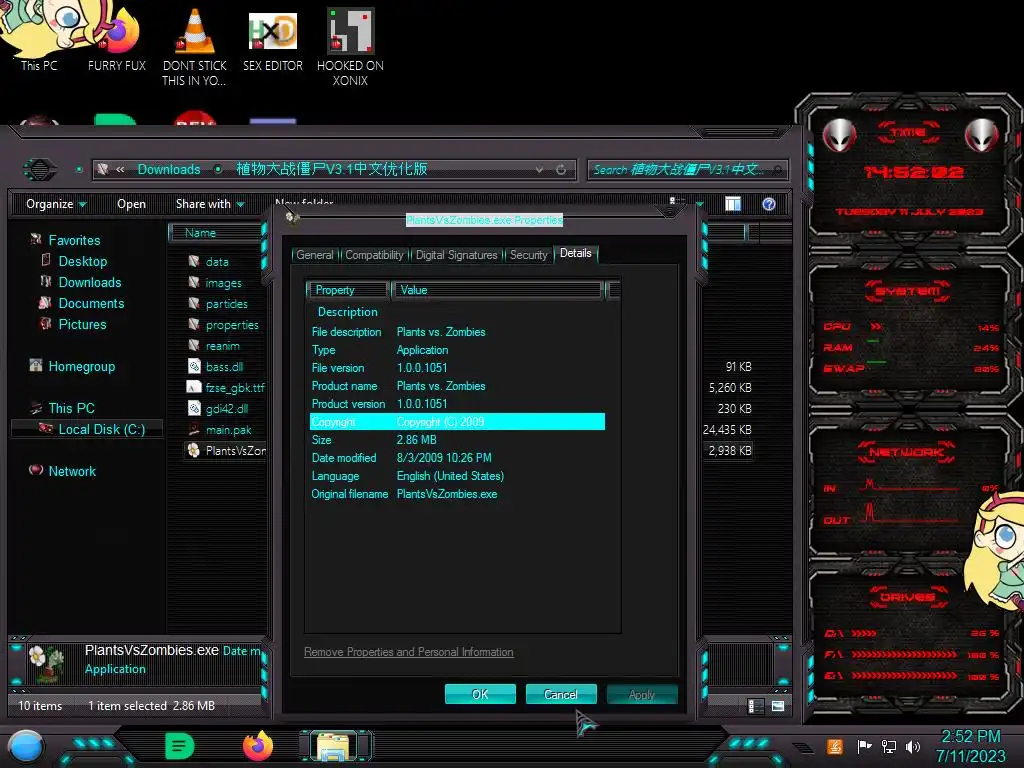Open Explorer help question mark icon
The image size is (1024, 768).
[x=769, y=204]
